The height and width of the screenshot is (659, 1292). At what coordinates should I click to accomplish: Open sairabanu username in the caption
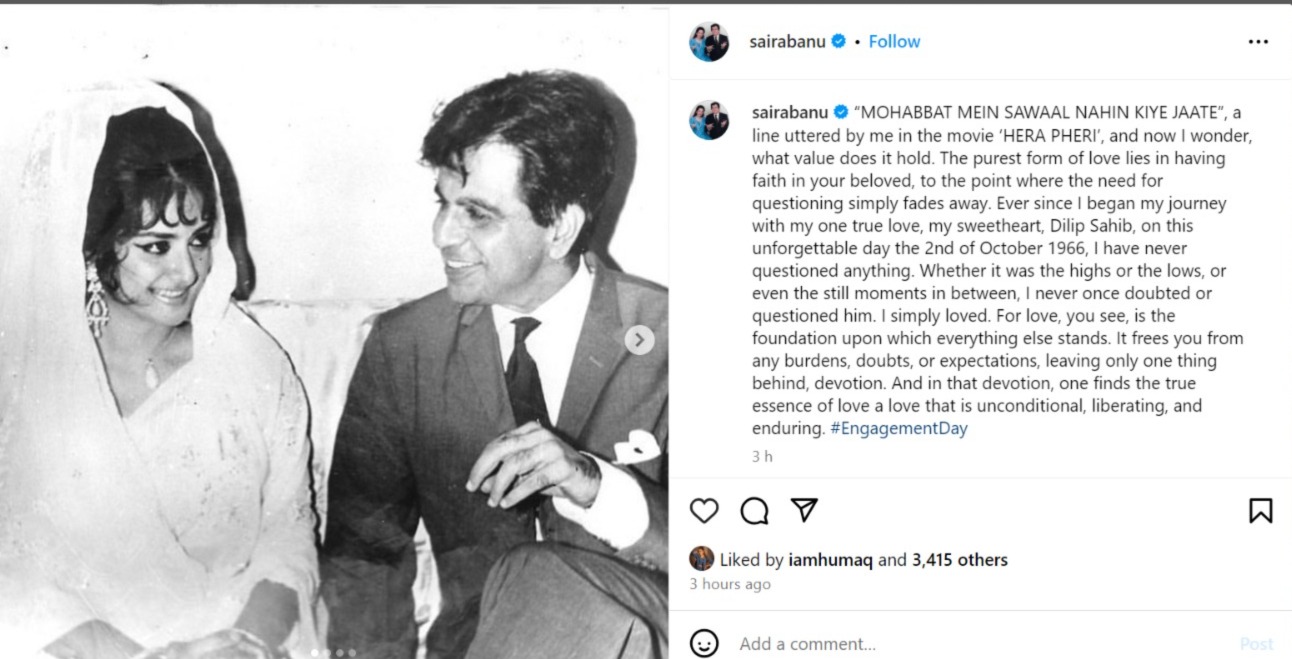[x=789, y=113]
